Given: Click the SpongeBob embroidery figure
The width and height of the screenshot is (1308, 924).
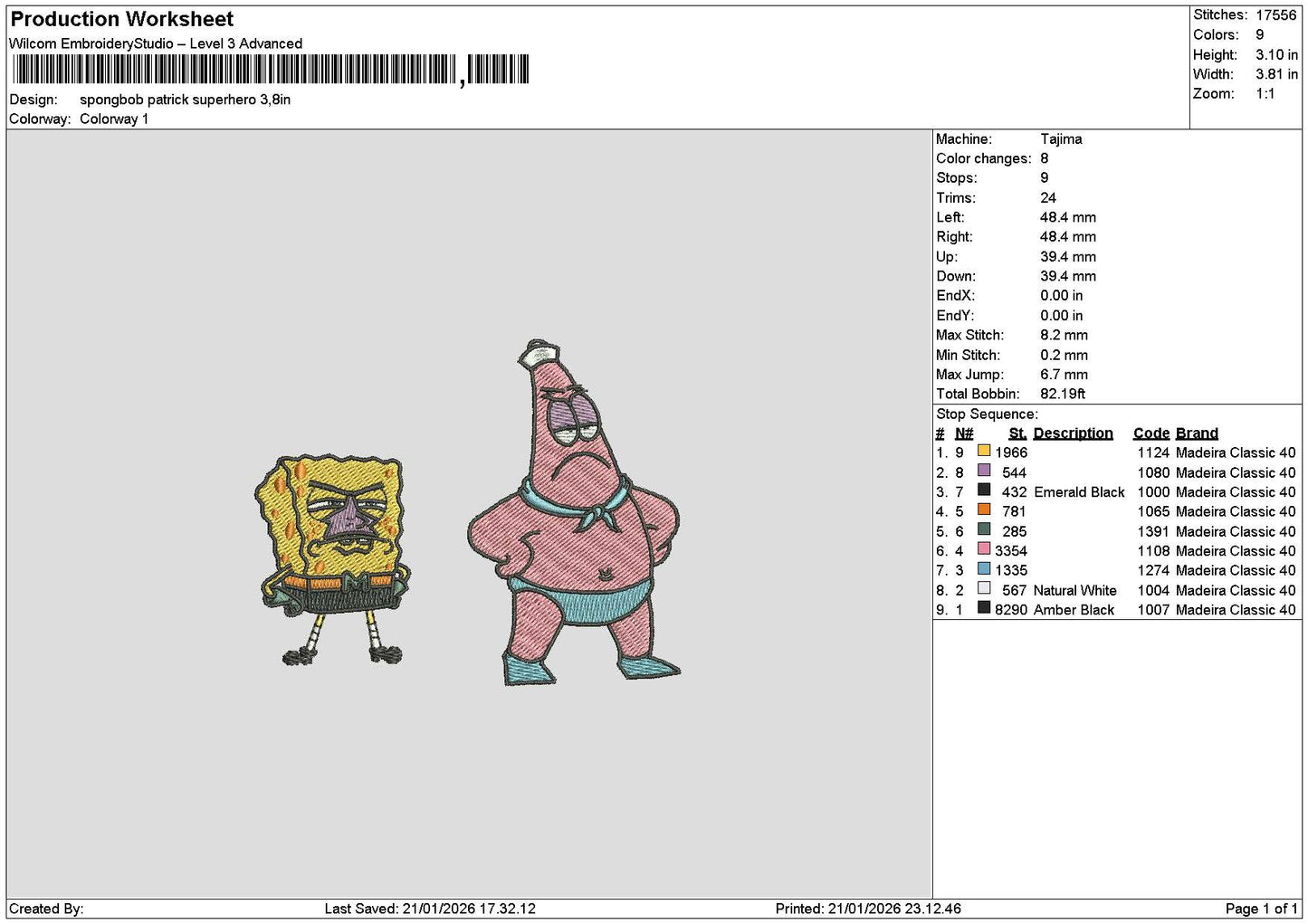Looking at the screenshot, I should point(331,560).
